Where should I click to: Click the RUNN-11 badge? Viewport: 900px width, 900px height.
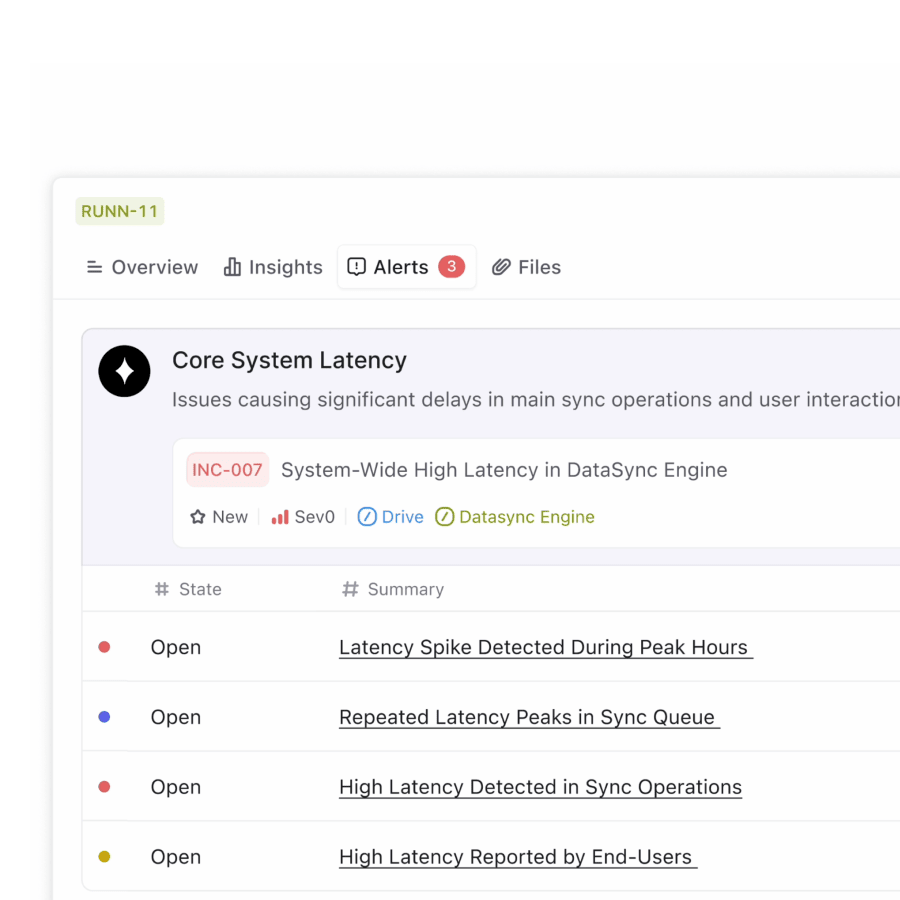pos(119,211)
